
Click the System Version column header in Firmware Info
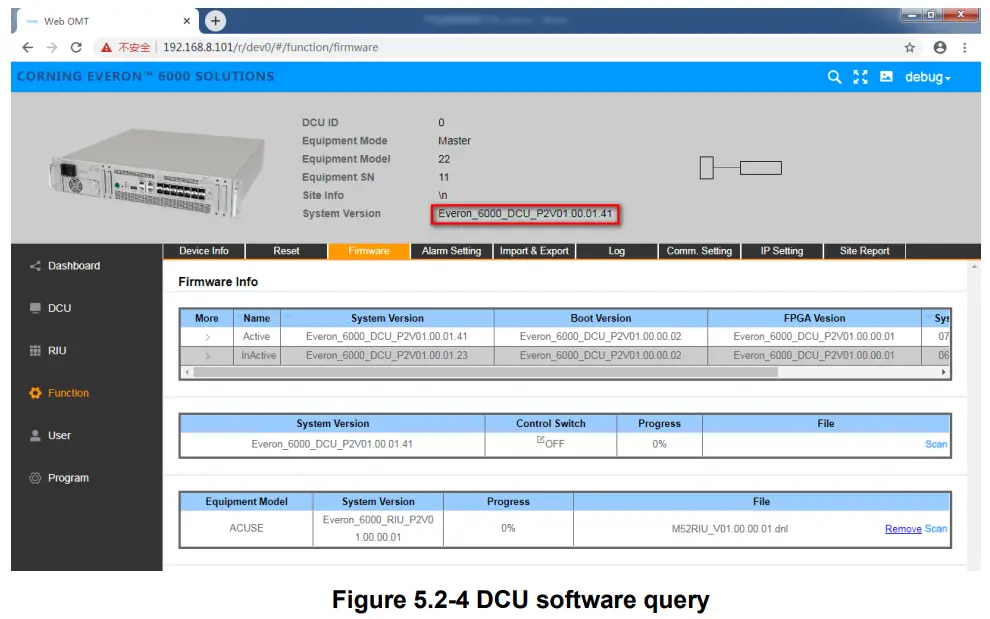tap(387, 318)
